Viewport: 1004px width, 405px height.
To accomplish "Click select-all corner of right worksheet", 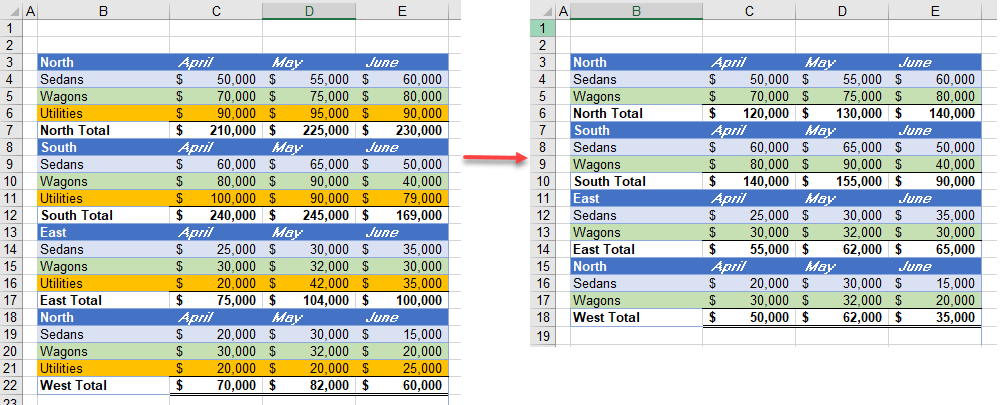I will point(543,11).
